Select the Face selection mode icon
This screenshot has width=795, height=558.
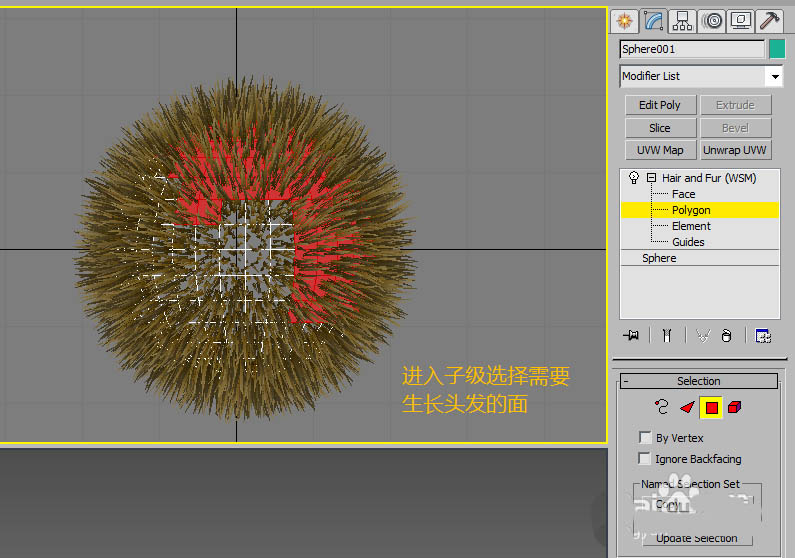pyautogui.click(x=687, y=407)
